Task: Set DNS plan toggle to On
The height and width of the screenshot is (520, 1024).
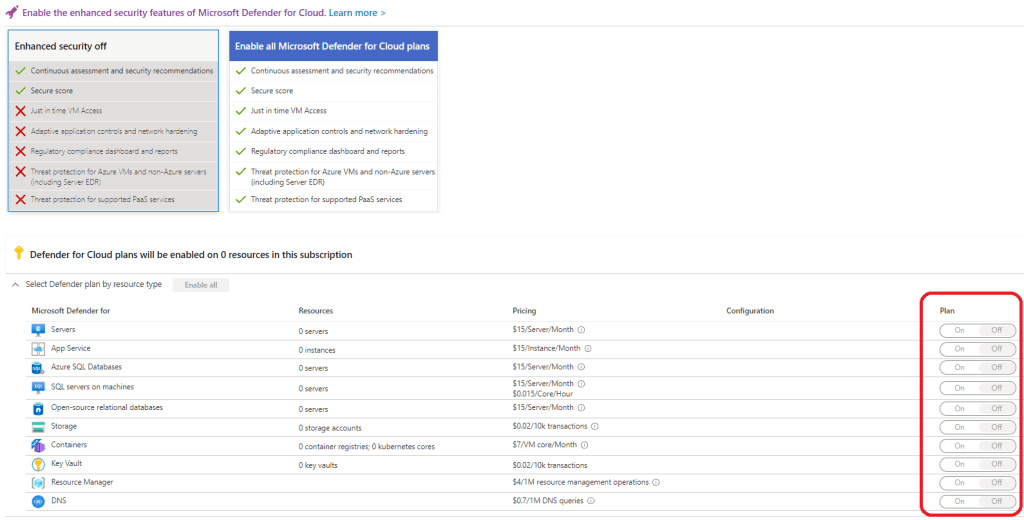Action: pos(958,501)
